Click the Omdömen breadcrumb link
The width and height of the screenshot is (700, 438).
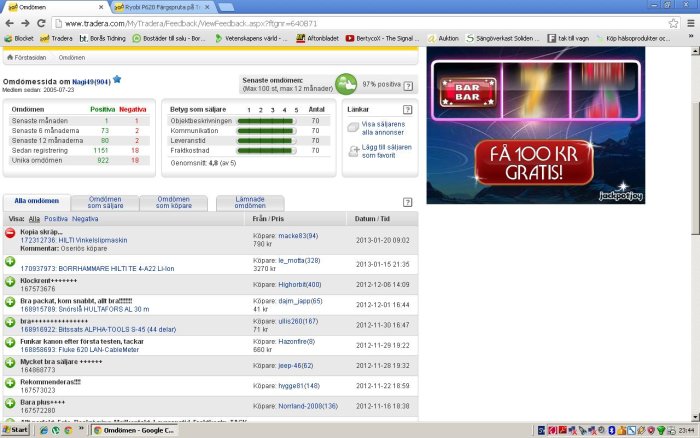coord(71,58)
